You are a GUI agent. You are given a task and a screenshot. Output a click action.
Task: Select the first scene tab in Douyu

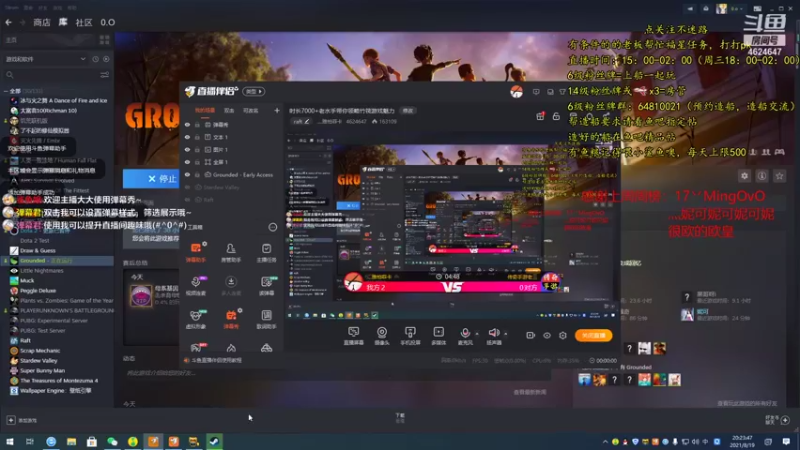pos(205,110)
